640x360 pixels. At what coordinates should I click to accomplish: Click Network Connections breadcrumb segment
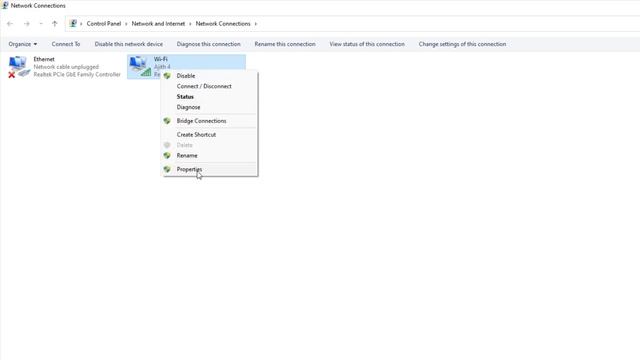coord(223,24)
